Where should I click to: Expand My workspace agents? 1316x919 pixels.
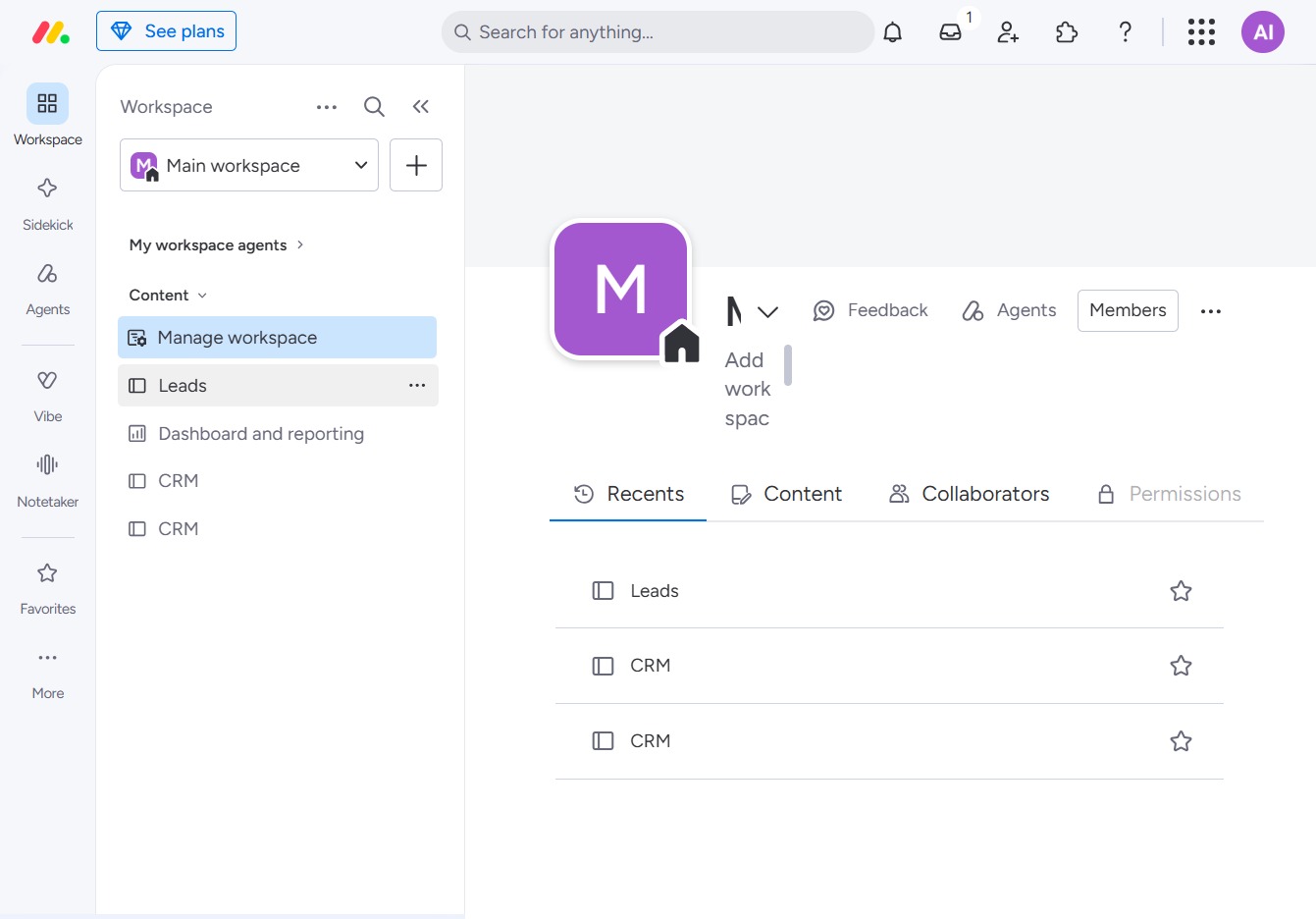point(217,245)
